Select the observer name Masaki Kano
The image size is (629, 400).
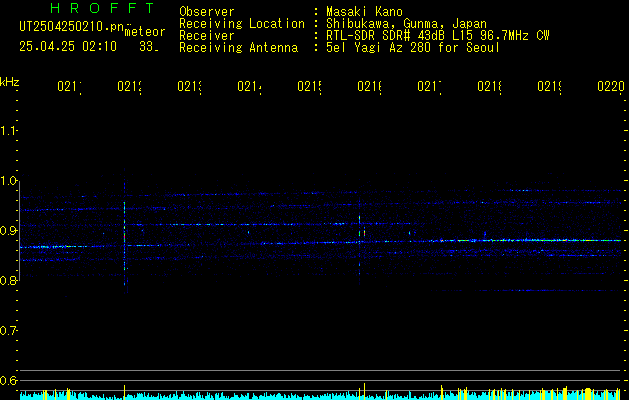tap(364, 12)
